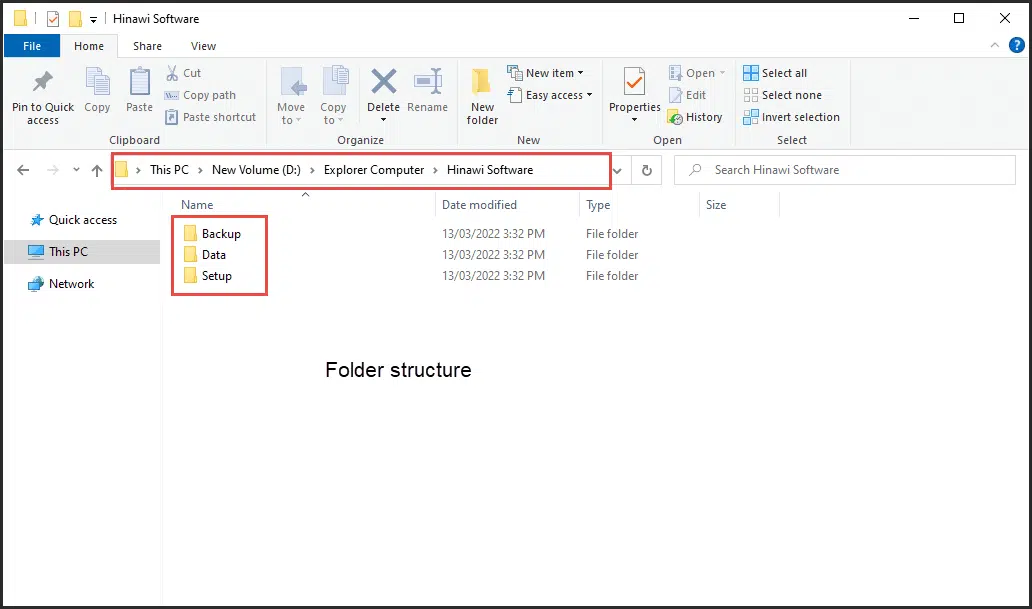Choose Copy path command

coord(200,95)
